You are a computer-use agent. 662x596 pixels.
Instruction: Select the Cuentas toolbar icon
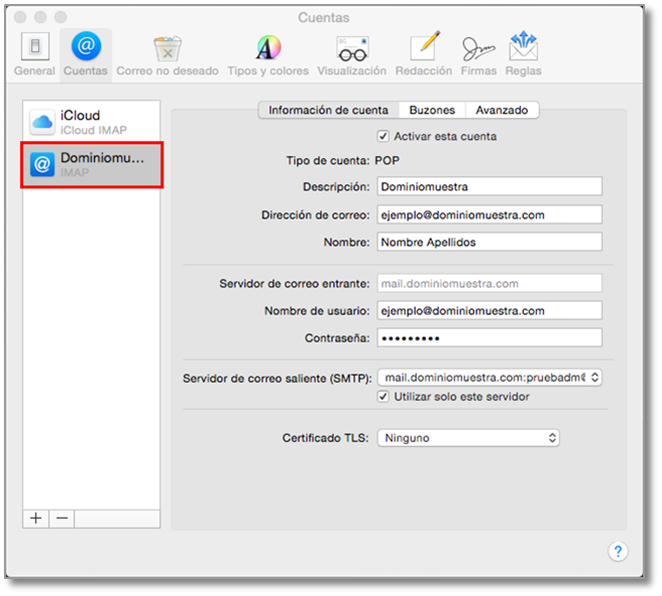[x=85, y=55]
